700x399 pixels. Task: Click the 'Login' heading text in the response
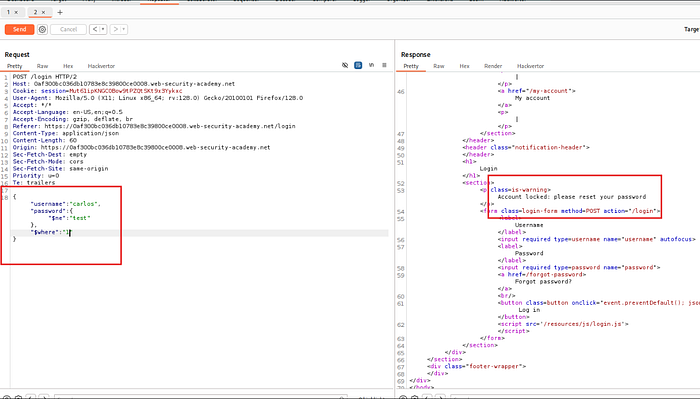click(488, 169)
